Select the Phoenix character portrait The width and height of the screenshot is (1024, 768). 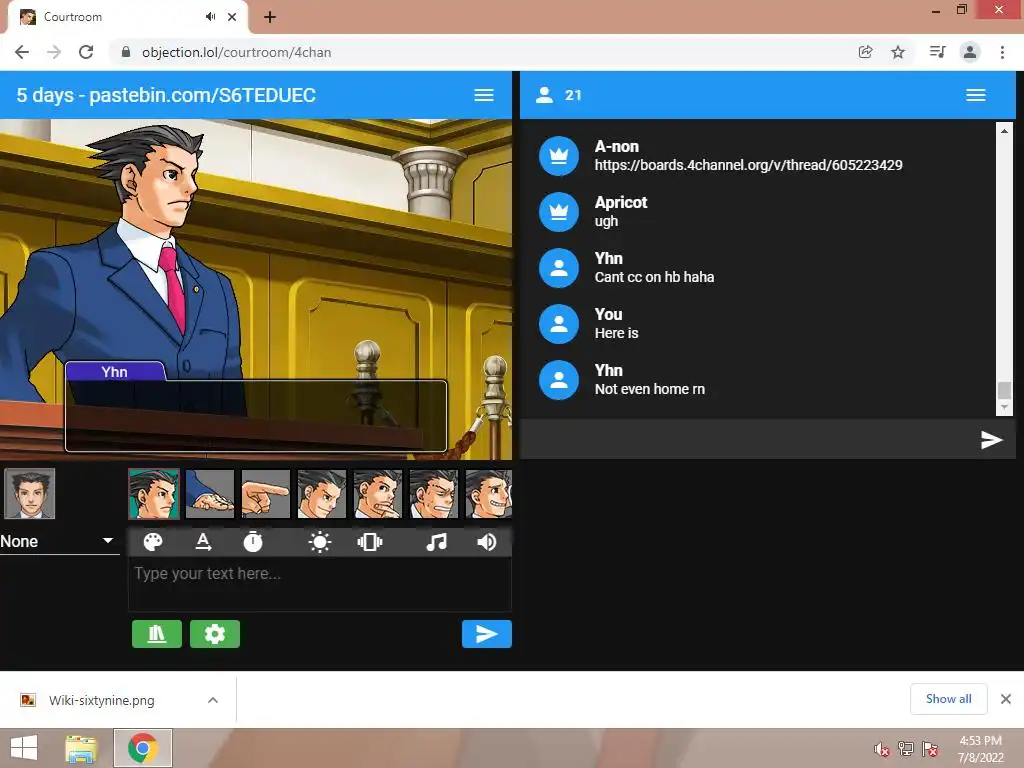29,494
